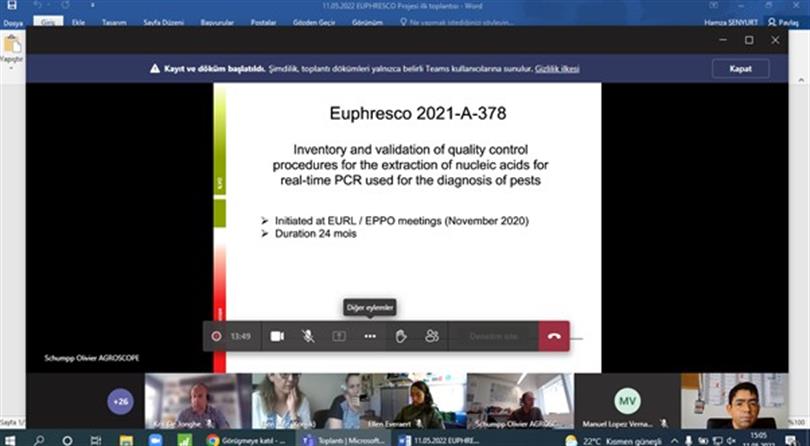
Task: Unmute the microphone in Teams toolbar
Action: (308, 336)
